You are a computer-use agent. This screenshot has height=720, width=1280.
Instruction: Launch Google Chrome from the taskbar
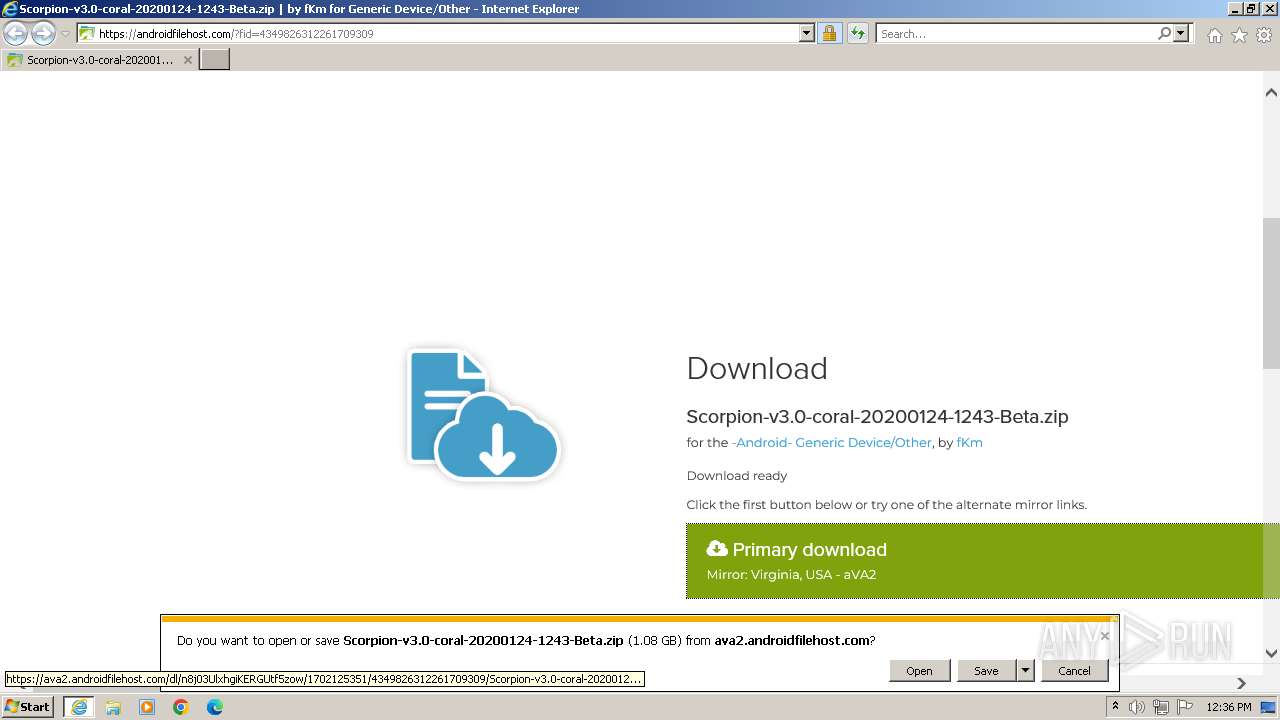(181, 707)
